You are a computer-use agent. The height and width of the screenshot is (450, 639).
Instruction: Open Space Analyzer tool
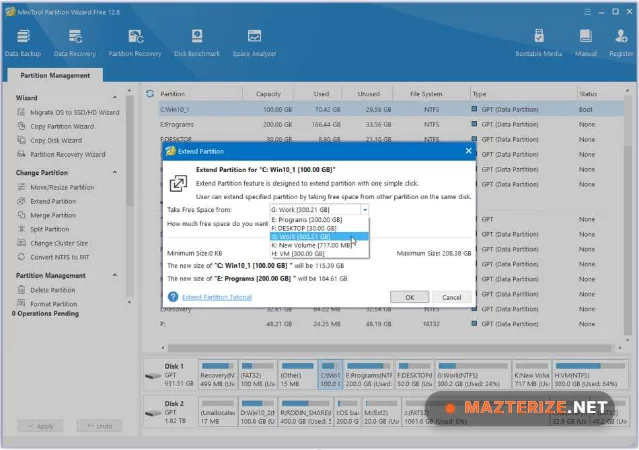pyautogui.click(x=254, y=43)
